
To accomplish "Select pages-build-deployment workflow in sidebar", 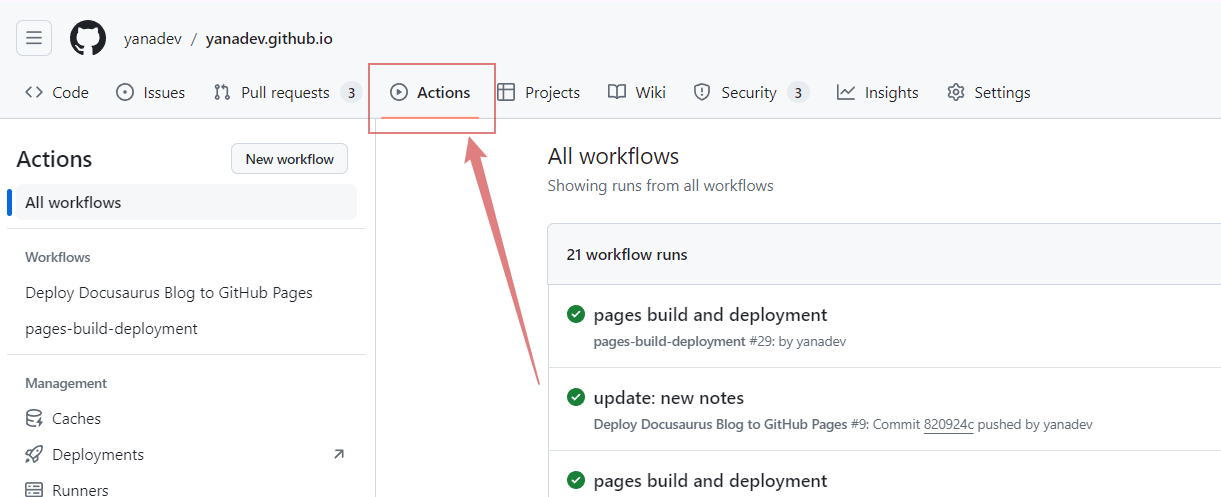I will (x=111, y=328).
